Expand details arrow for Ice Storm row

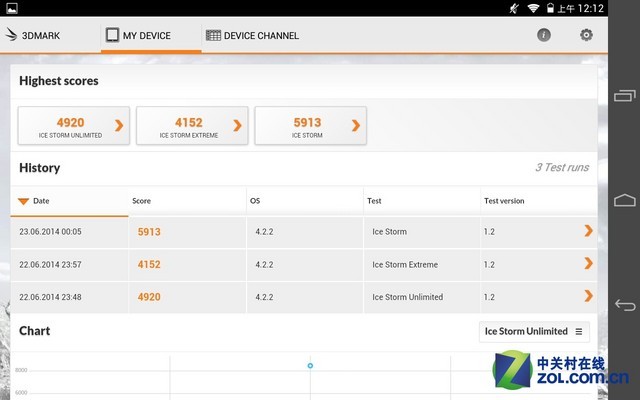588,231
